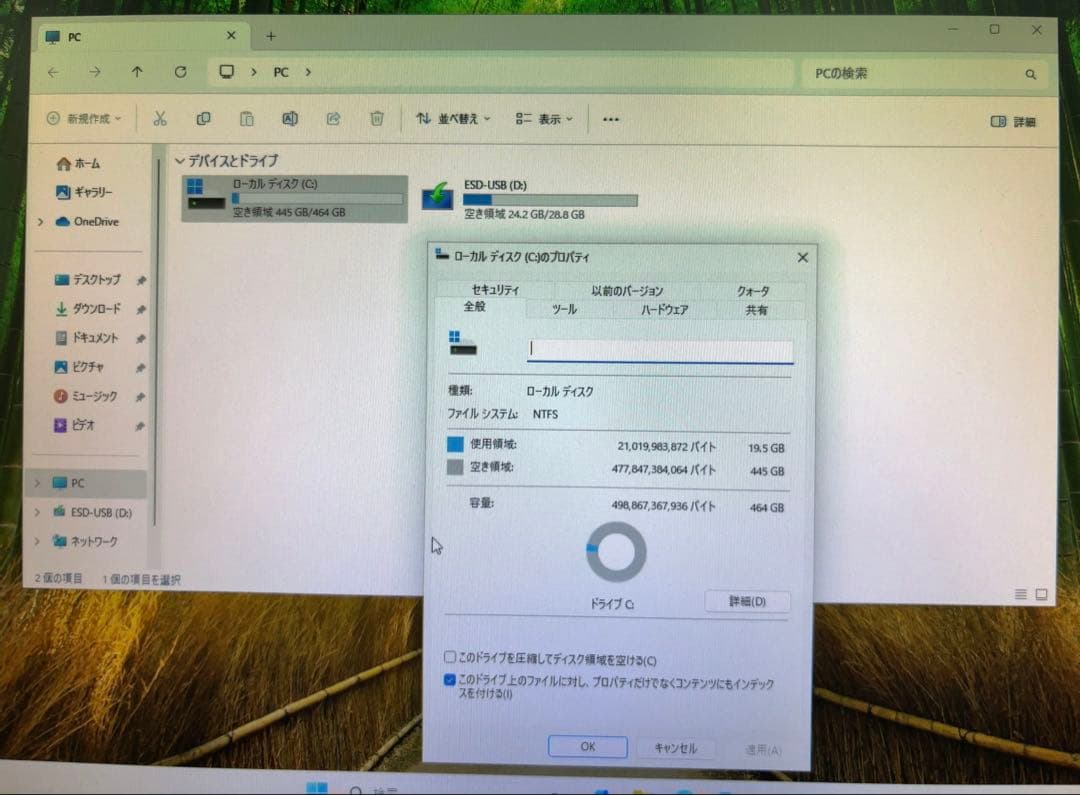This screenshot has height=795, width=1080.
Task: Open the ツール tab
Action: pos(564,310)
